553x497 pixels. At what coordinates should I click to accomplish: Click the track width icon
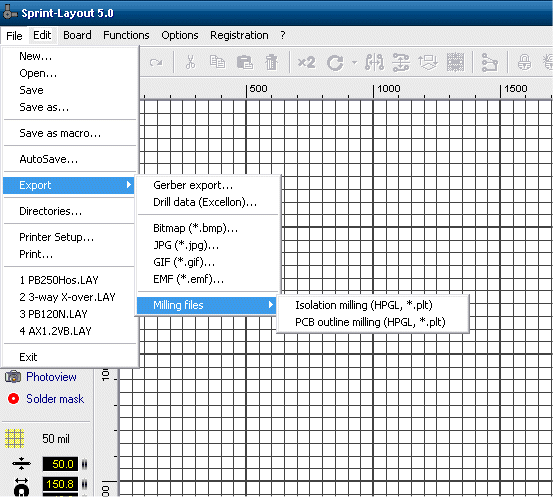[x=22, y=463]
